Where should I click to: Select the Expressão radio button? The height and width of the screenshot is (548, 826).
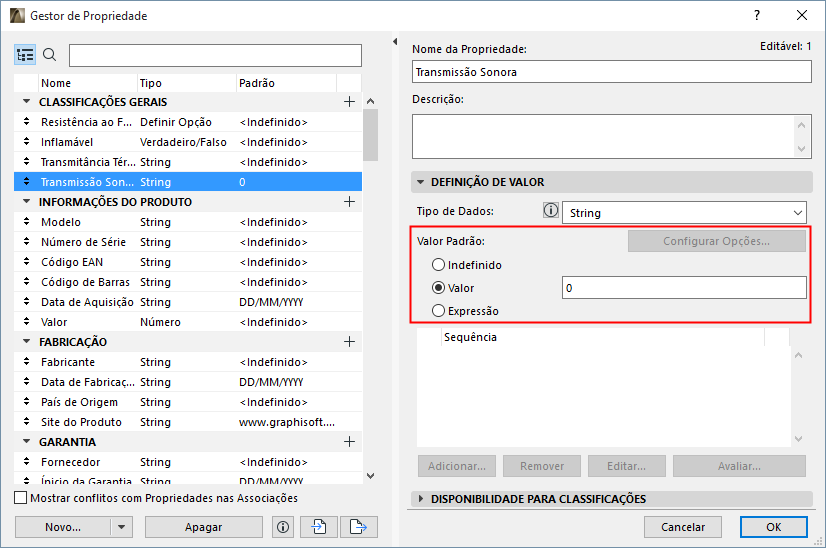(x=438, y=311)
